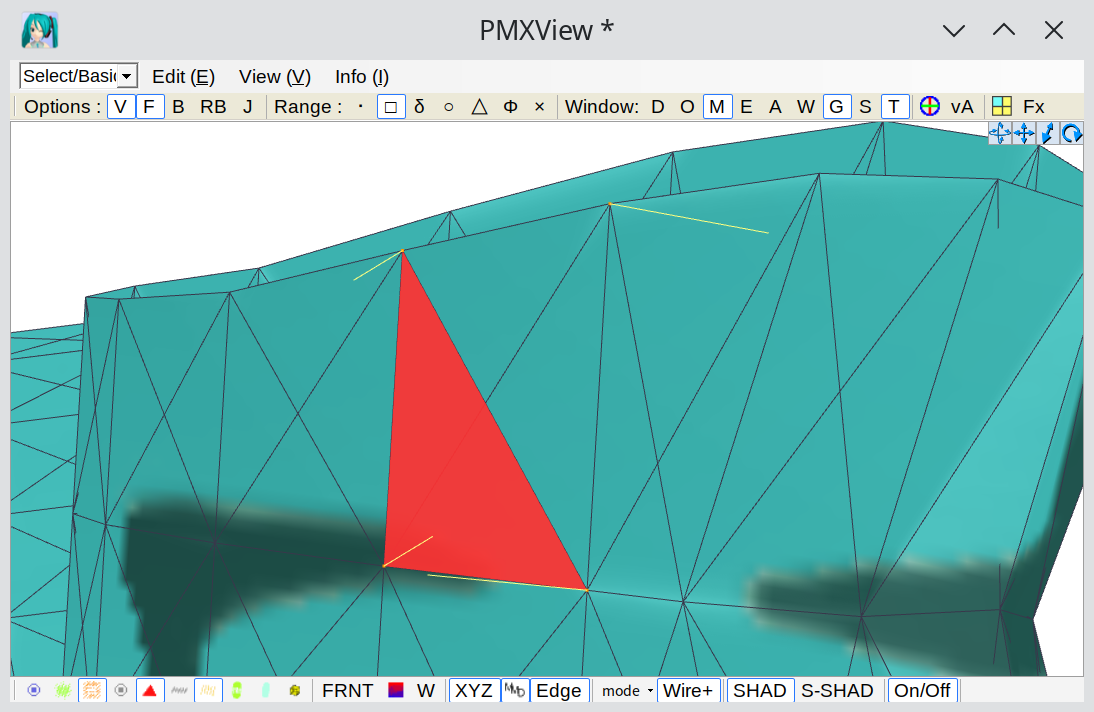Screen dimensions: 1094x712
Task: Open the View (V) menu
Action: click(275, 77)
